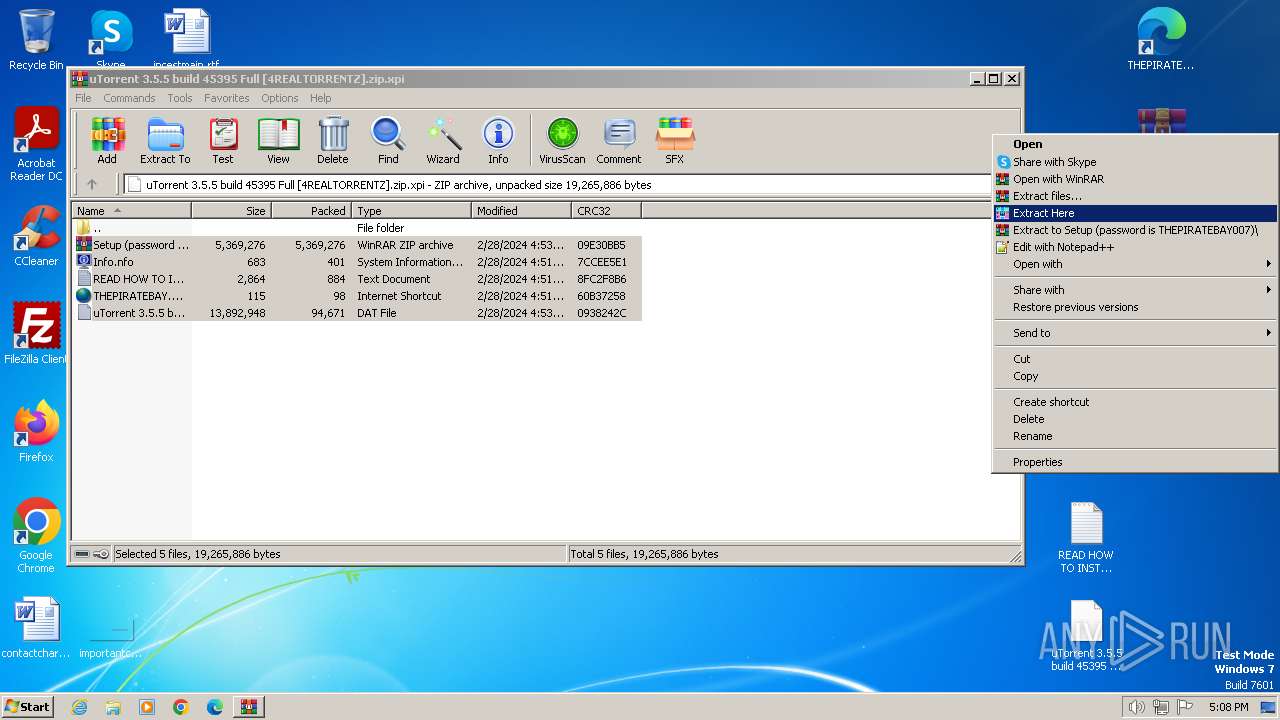This screenshot has height=720, width=1280.
Task: Expand the Send to submenu
Action: coord(1135,333)
